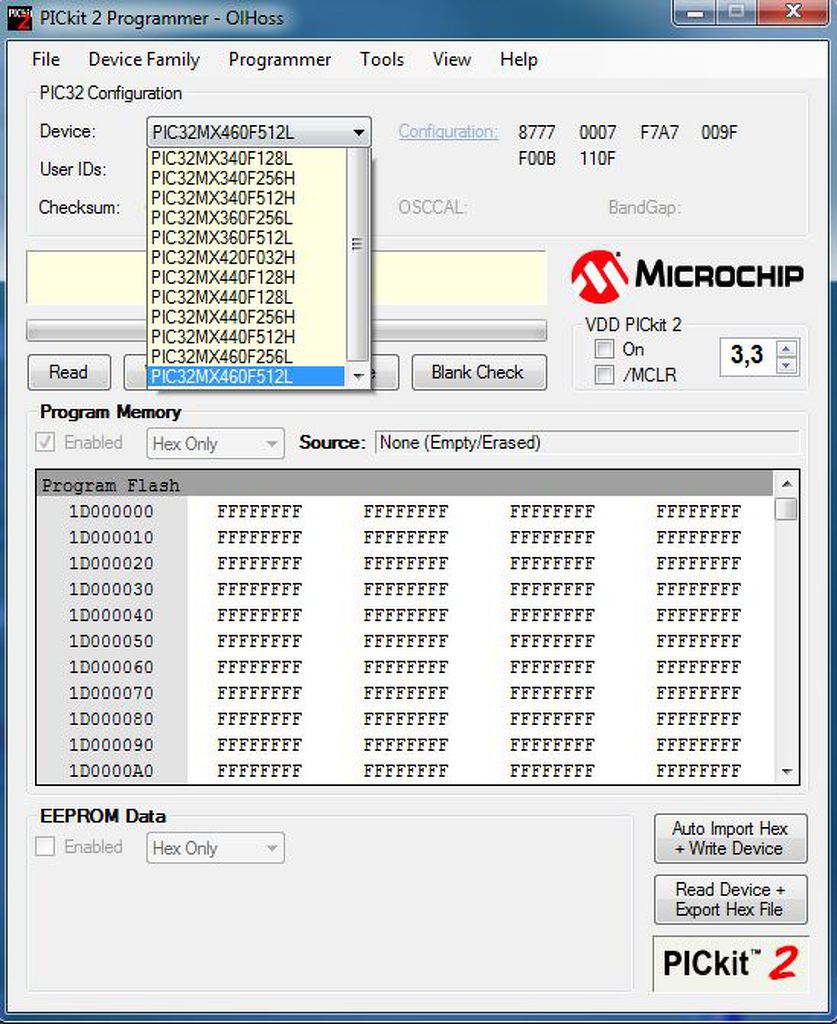Screen dimensions: 837x1024
Task: Click the PICkit 2 title bar icon
Action: tap(20, 17)
